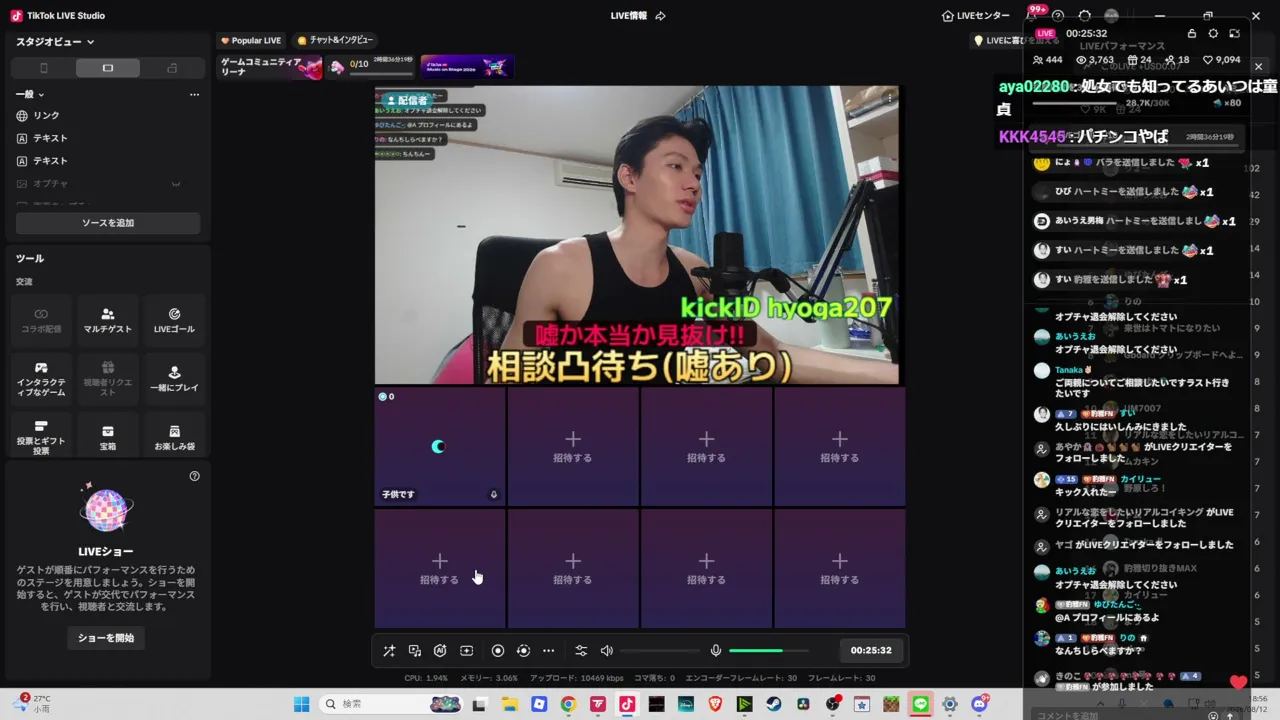Image resolution: width=1280 pixels, height=720 pixels.
Task: Open the マルチゲスト tool
Action: [x=108, y=321]
